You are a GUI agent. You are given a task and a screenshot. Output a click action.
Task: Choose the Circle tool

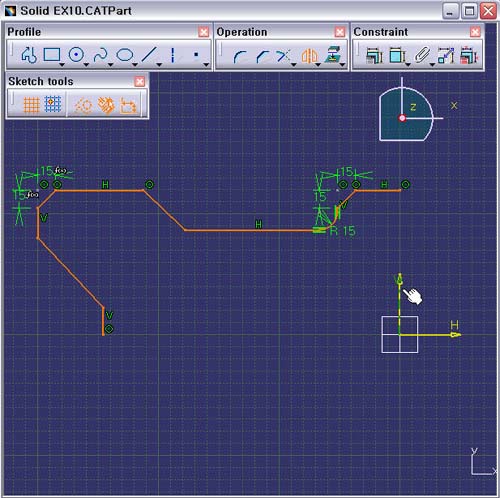click(76, 55)
